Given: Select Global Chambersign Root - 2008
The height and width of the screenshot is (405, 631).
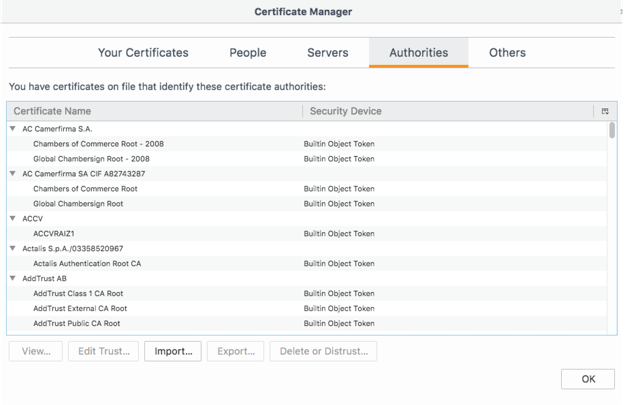Looking at the screenshot, I should (x=91, y=159).
